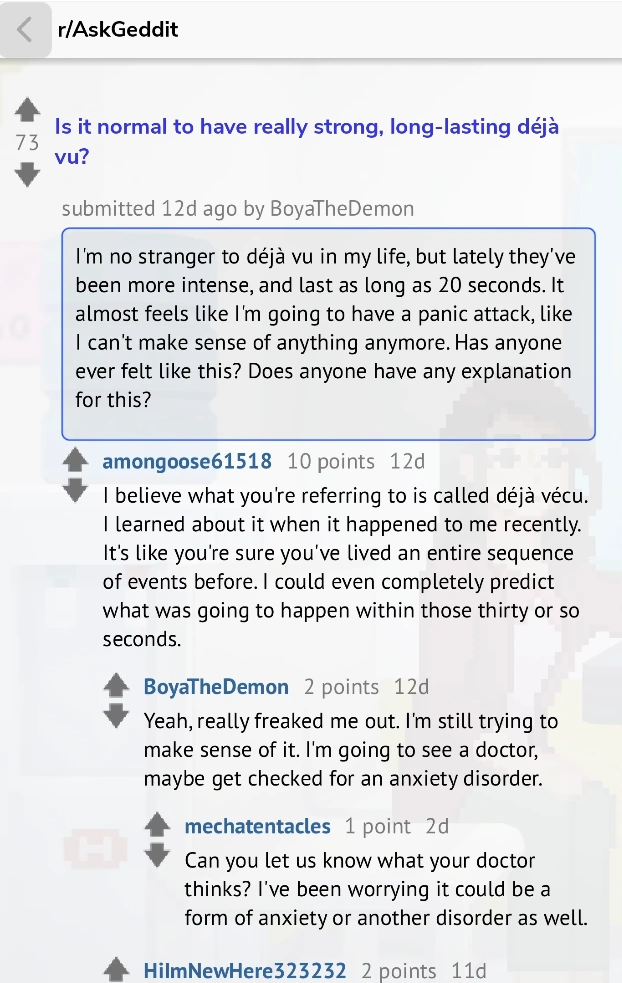This screenshot has height=983, width=622.
Task: Click the 73 vote count
Action: 28,143
